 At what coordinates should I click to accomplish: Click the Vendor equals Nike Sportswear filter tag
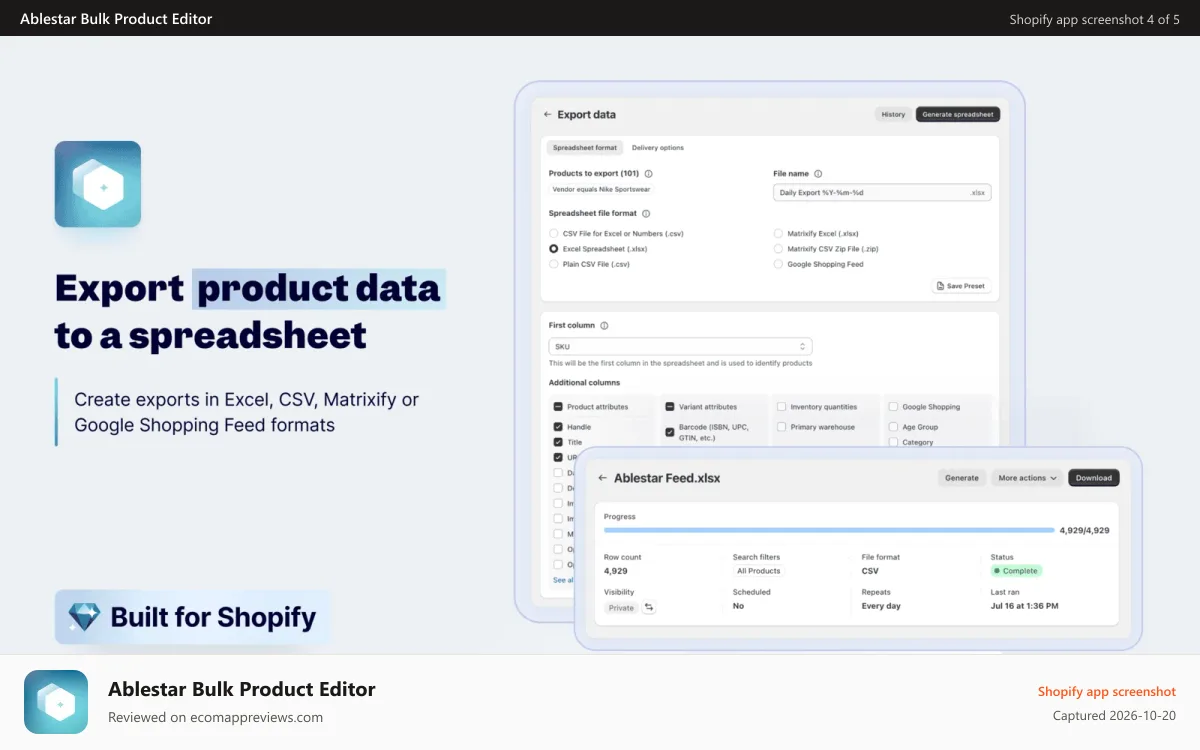tap(602, 189)
